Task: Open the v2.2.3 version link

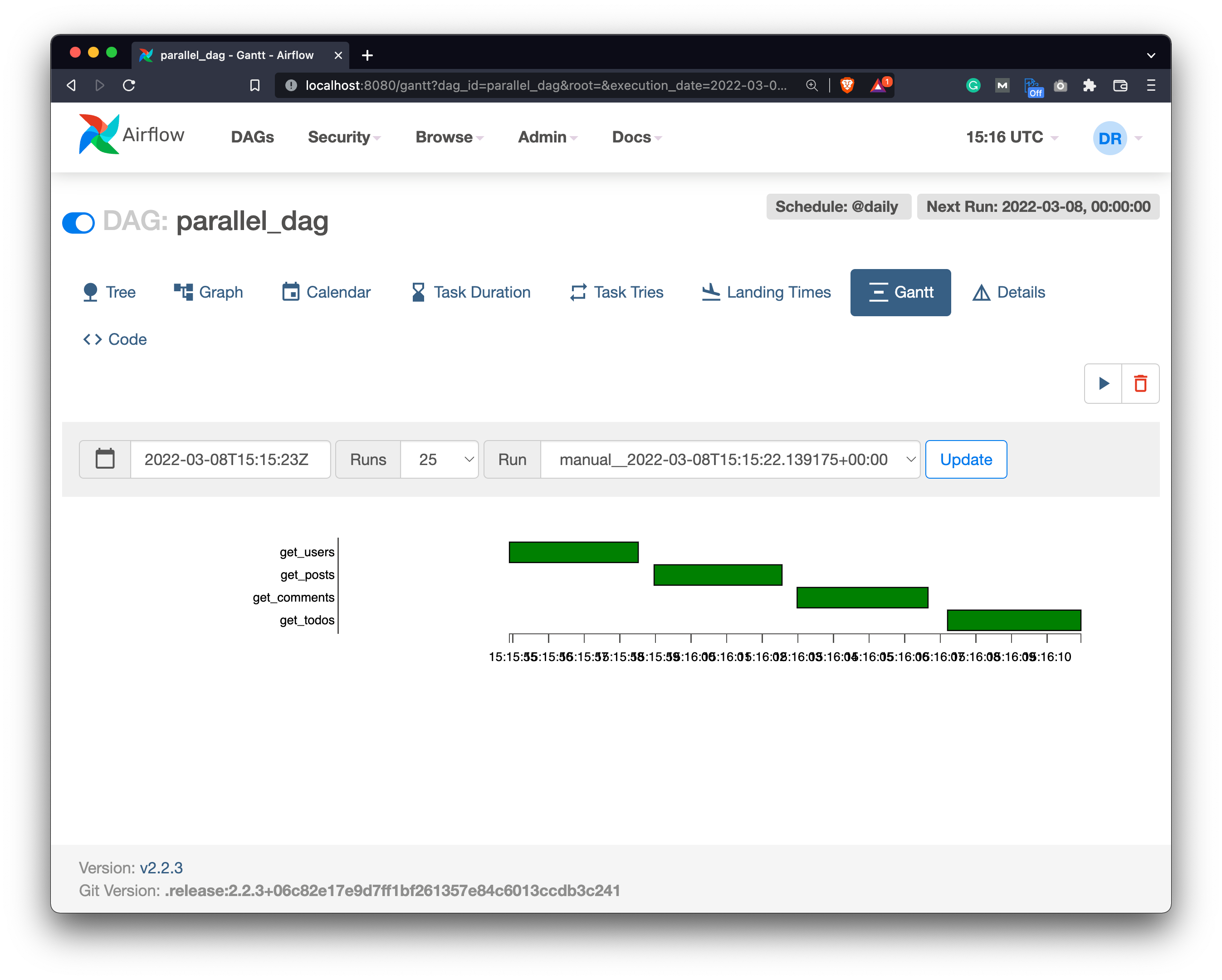Action: (161, 868)
